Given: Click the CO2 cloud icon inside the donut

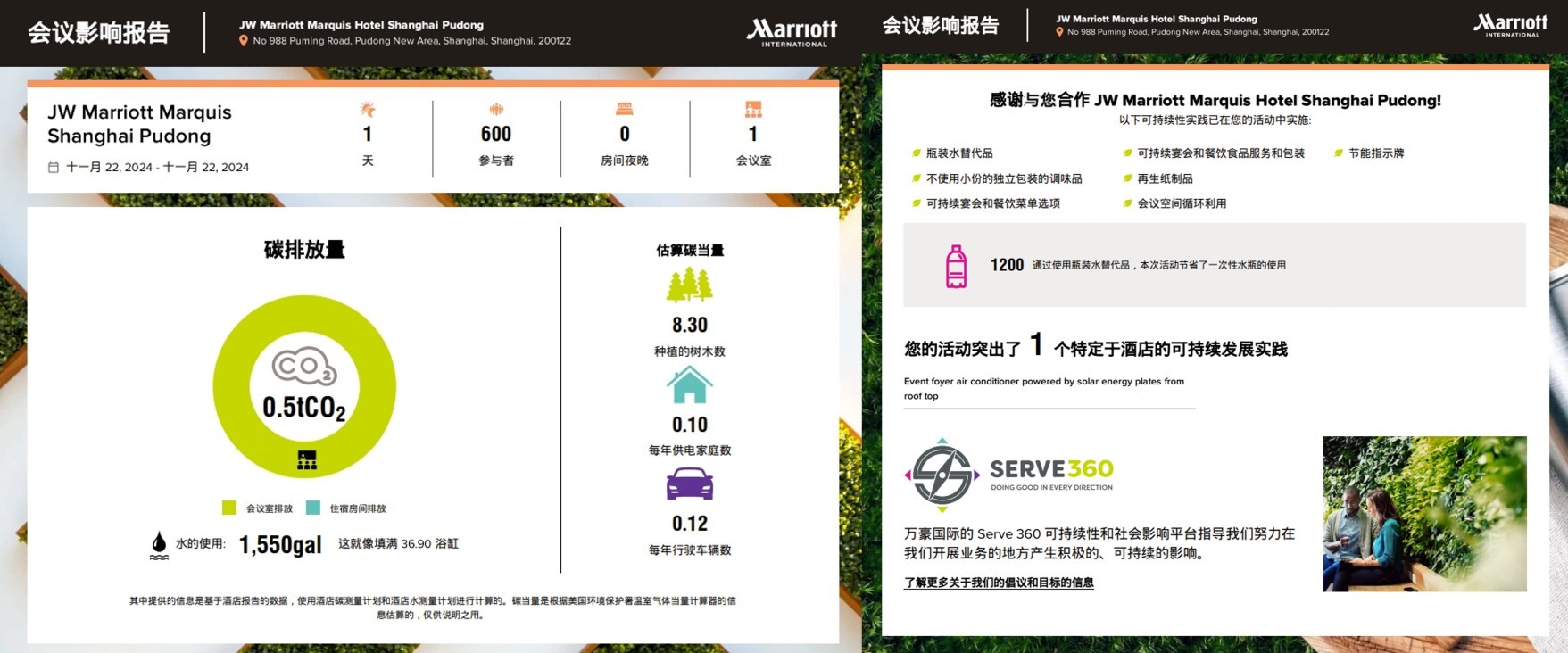Looking at the screenshot, I should pyautogui.click(x=304, y=366).
